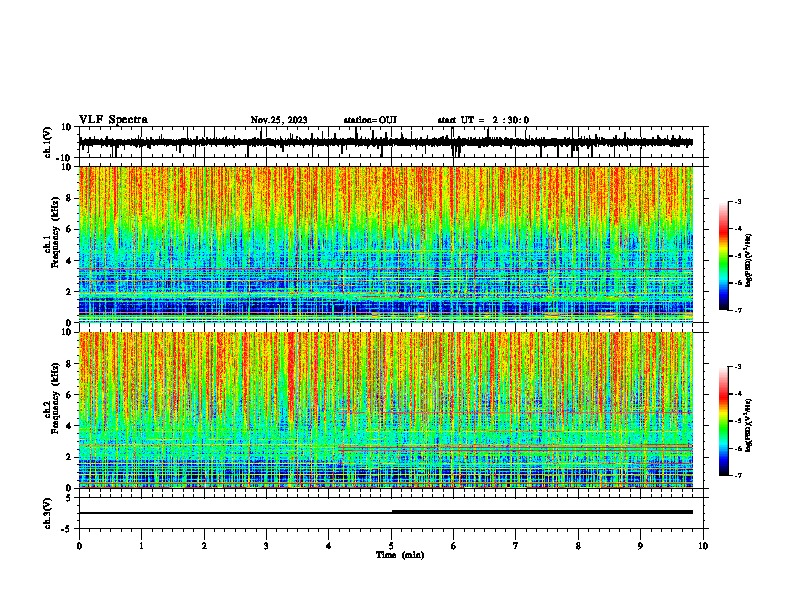The image size is (792, 612).
Task: Click the log(PSD) label beside ch.1 colorbar
Action: click(749, 260)
